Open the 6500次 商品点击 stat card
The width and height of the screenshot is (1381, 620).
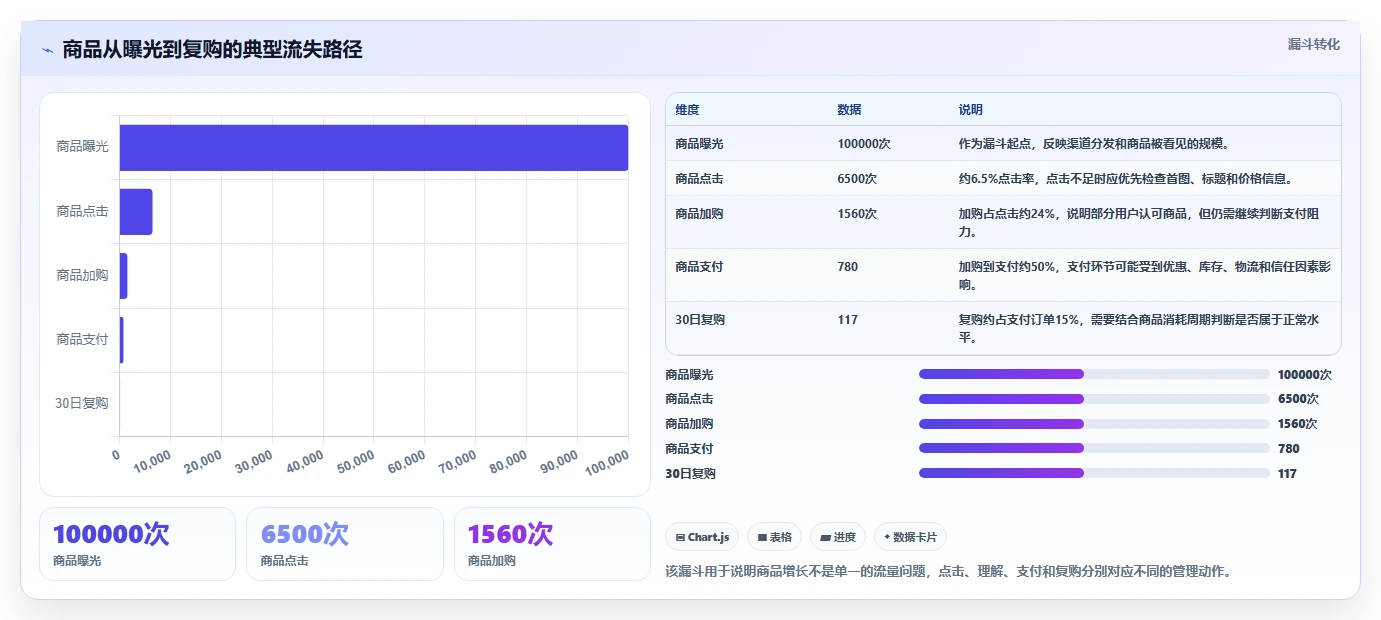[344, 544]
